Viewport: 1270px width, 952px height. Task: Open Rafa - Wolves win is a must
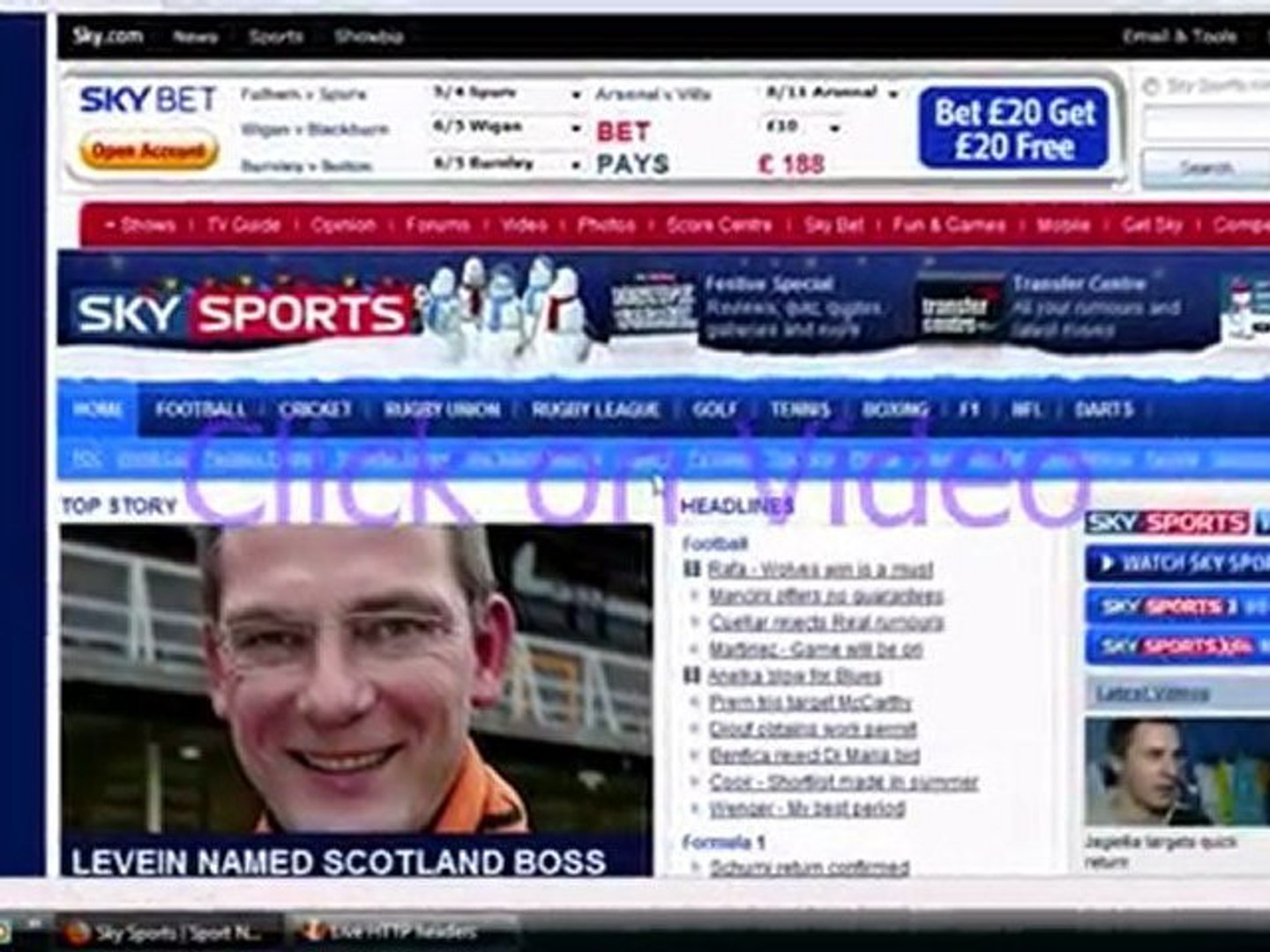click(820, 569)
